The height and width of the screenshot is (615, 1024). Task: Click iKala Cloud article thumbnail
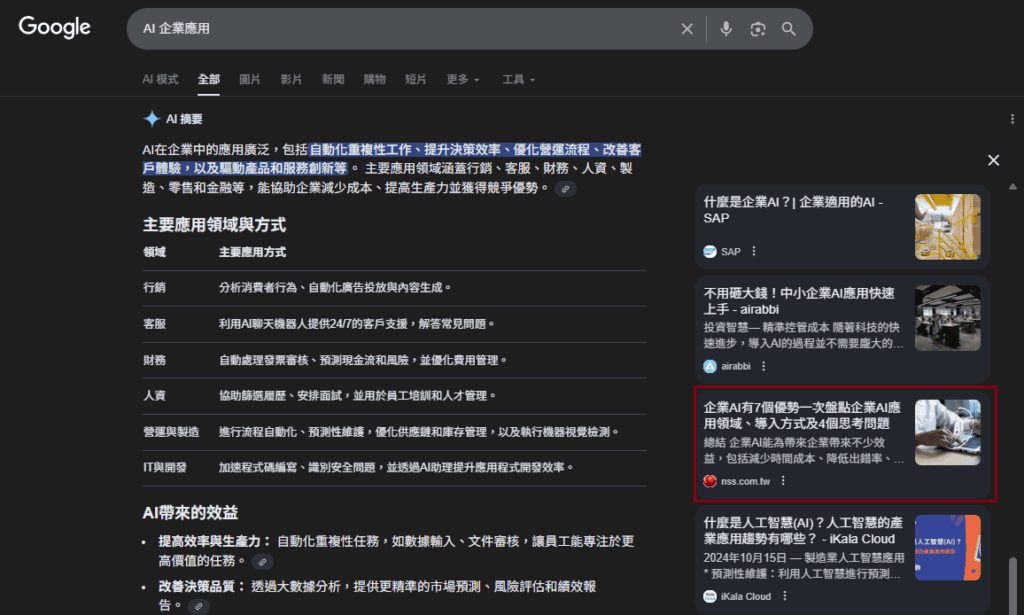[948, 548]
